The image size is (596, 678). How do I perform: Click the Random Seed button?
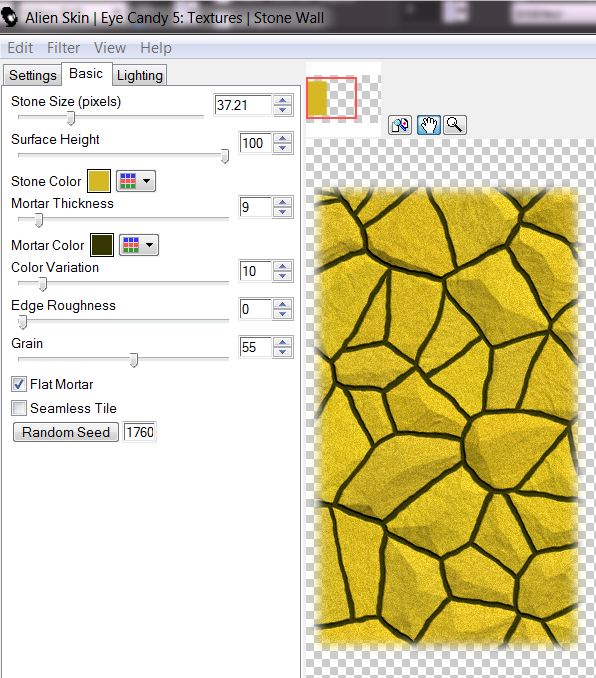66,432
